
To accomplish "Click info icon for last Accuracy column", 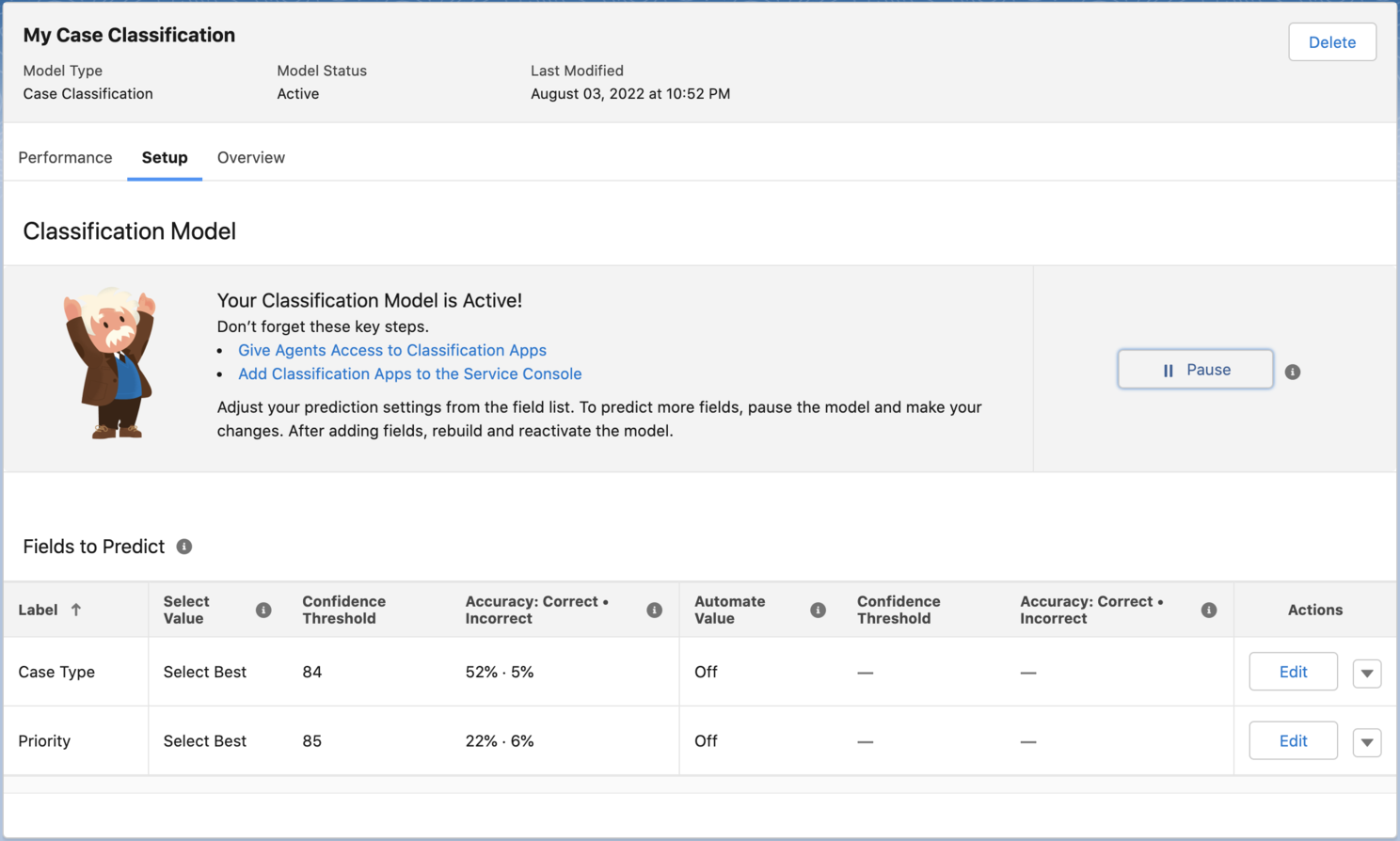I will tap(1209, 611).
